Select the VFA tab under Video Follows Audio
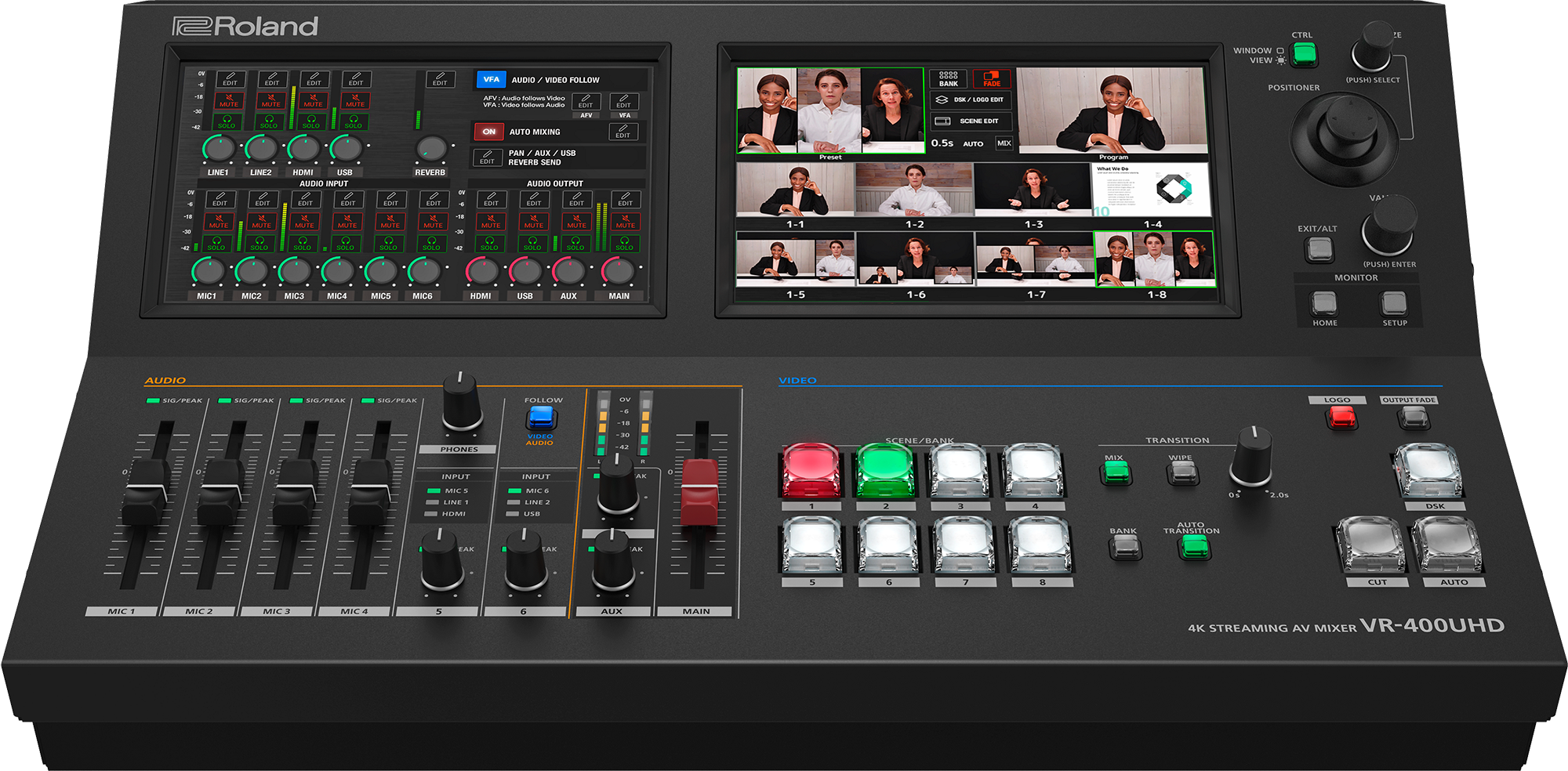 (624, 115)
